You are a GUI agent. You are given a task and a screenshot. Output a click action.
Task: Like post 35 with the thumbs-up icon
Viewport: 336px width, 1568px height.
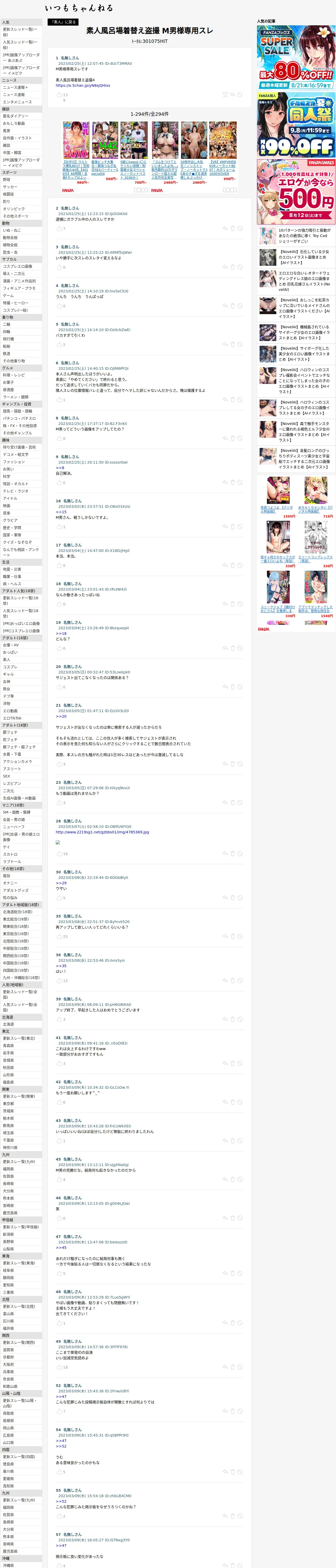(59, 936)
